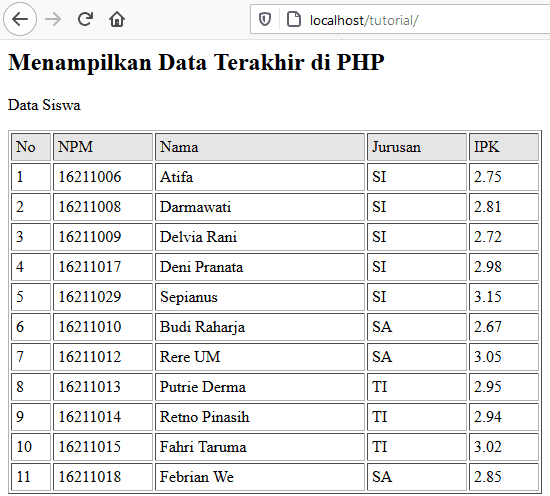Select NPM cell 16211029

[x=103, y=297]
